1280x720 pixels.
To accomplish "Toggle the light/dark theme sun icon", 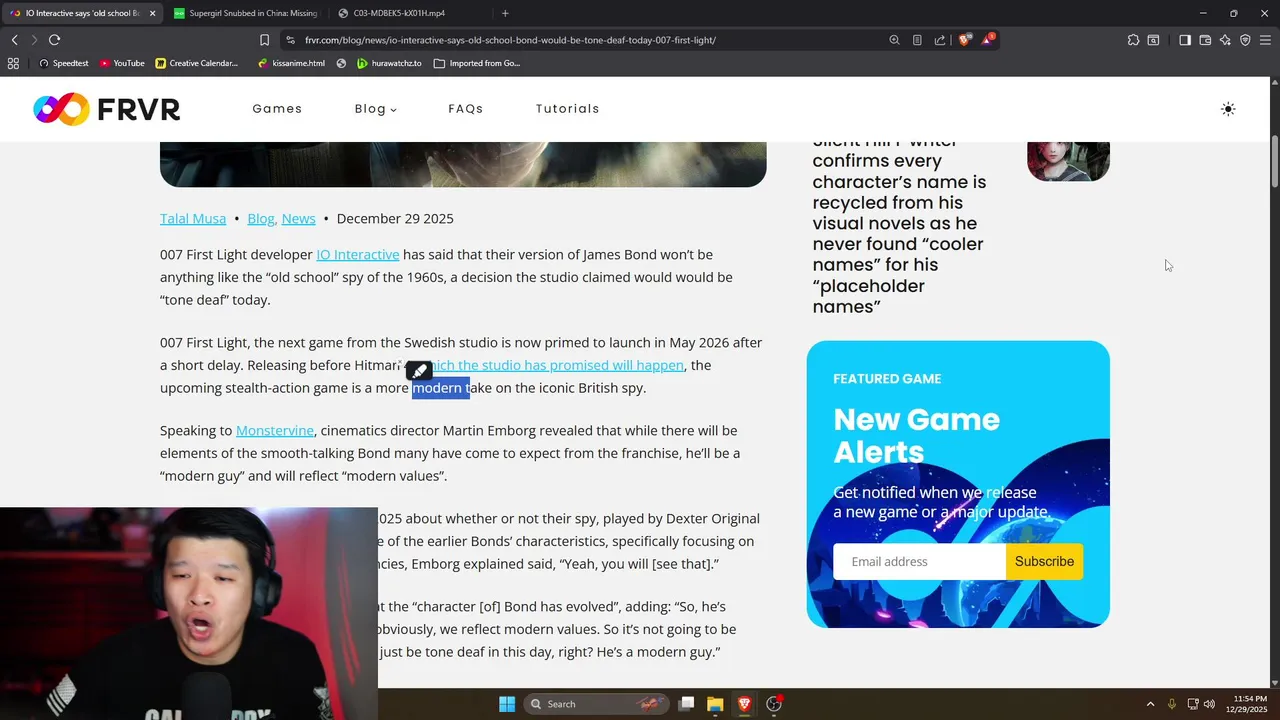I will click(1228, 109).
